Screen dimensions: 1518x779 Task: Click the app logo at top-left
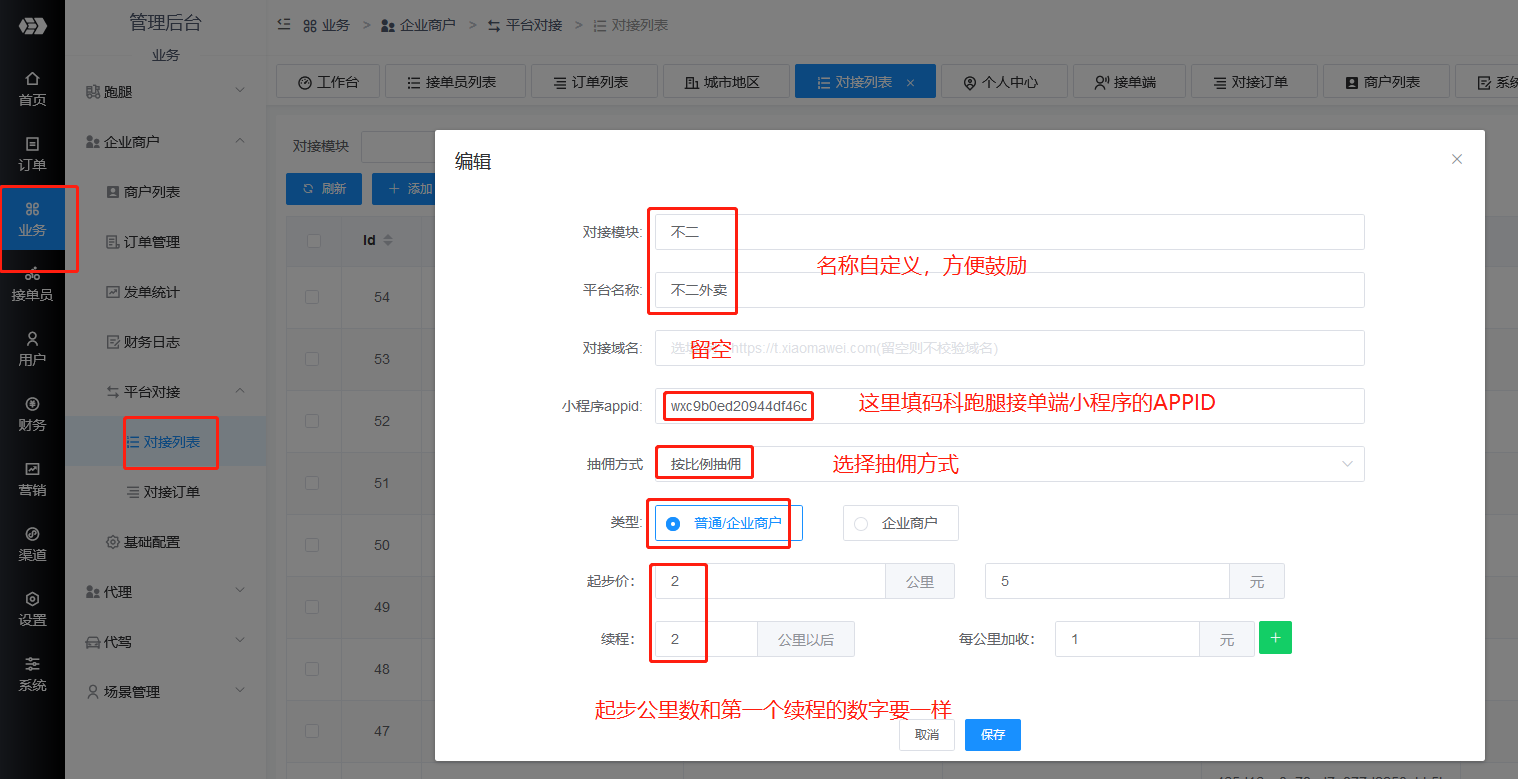32,26
